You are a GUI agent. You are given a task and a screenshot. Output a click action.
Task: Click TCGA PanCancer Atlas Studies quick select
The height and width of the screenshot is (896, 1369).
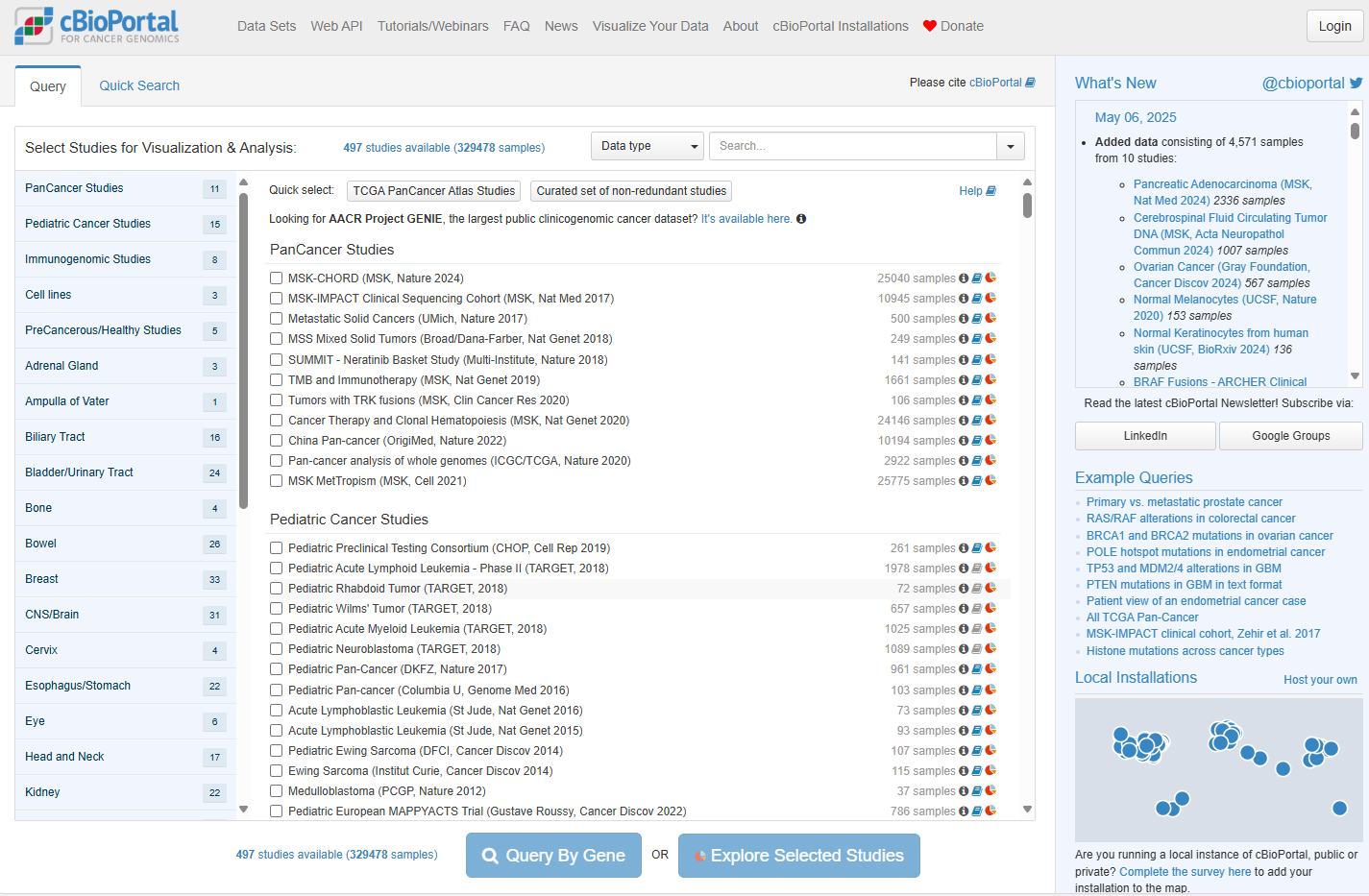click(x=434, y=191)
